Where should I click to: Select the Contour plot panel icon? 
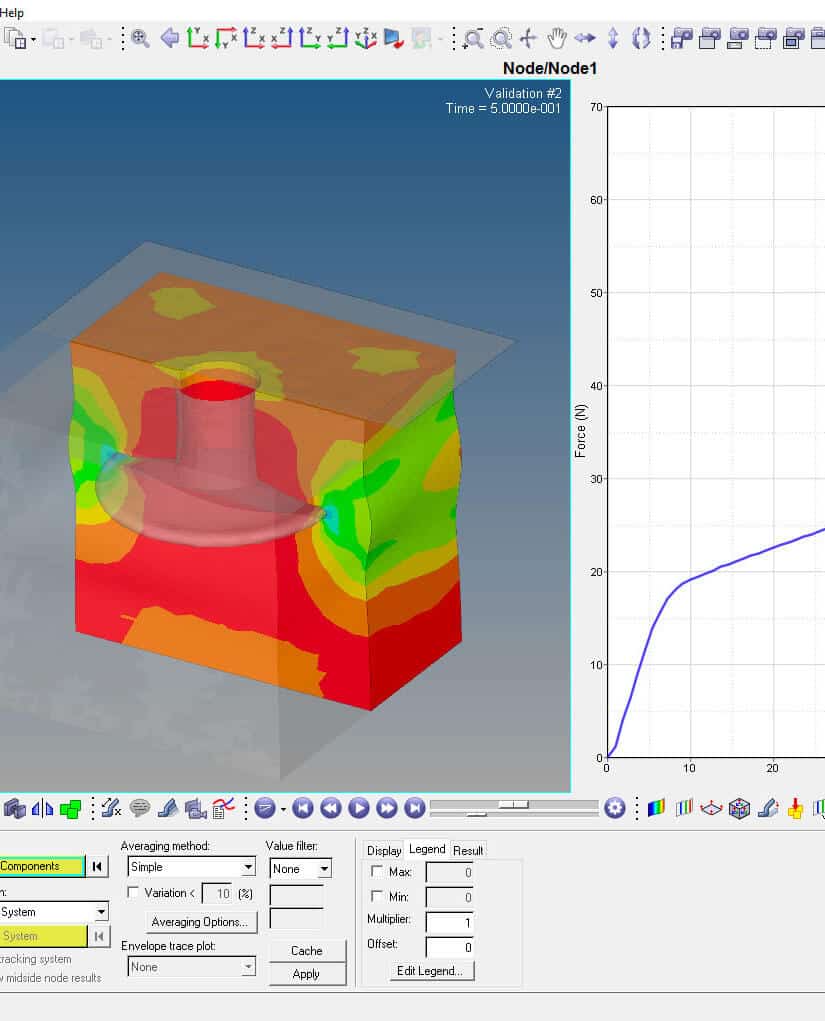656,808
